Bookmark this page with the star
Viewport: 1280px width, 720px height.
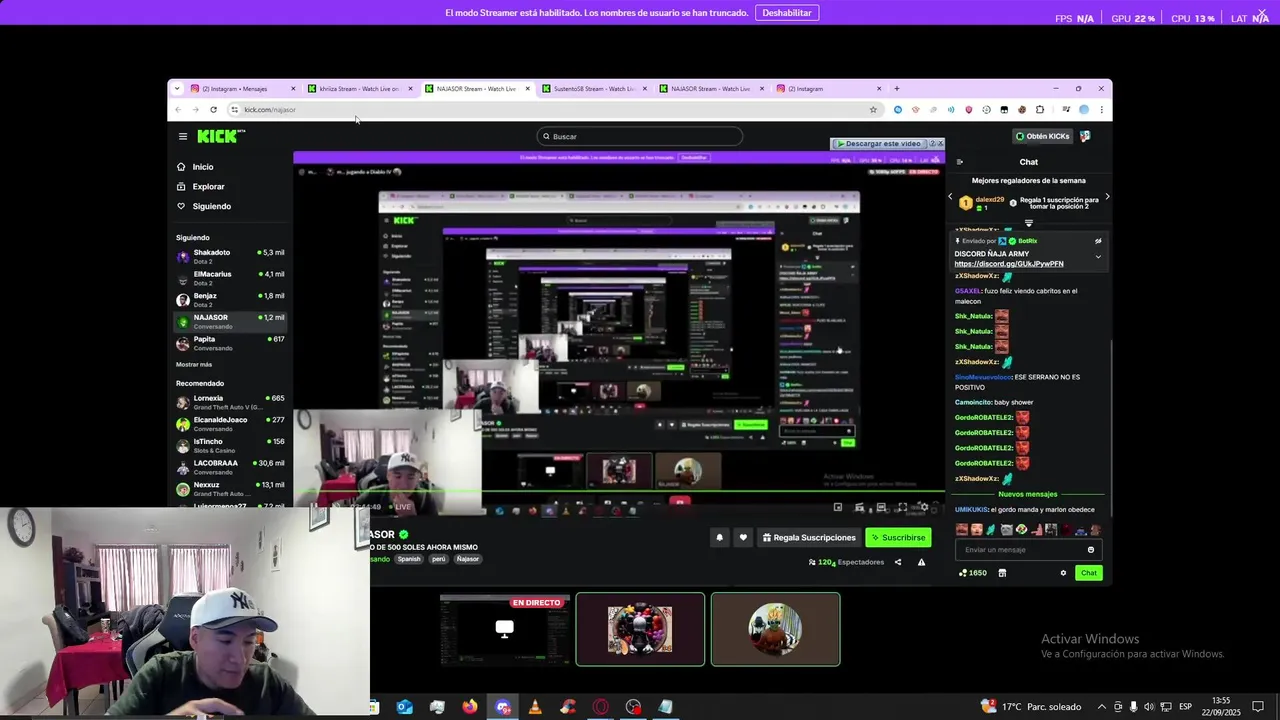tap(873, 110)
